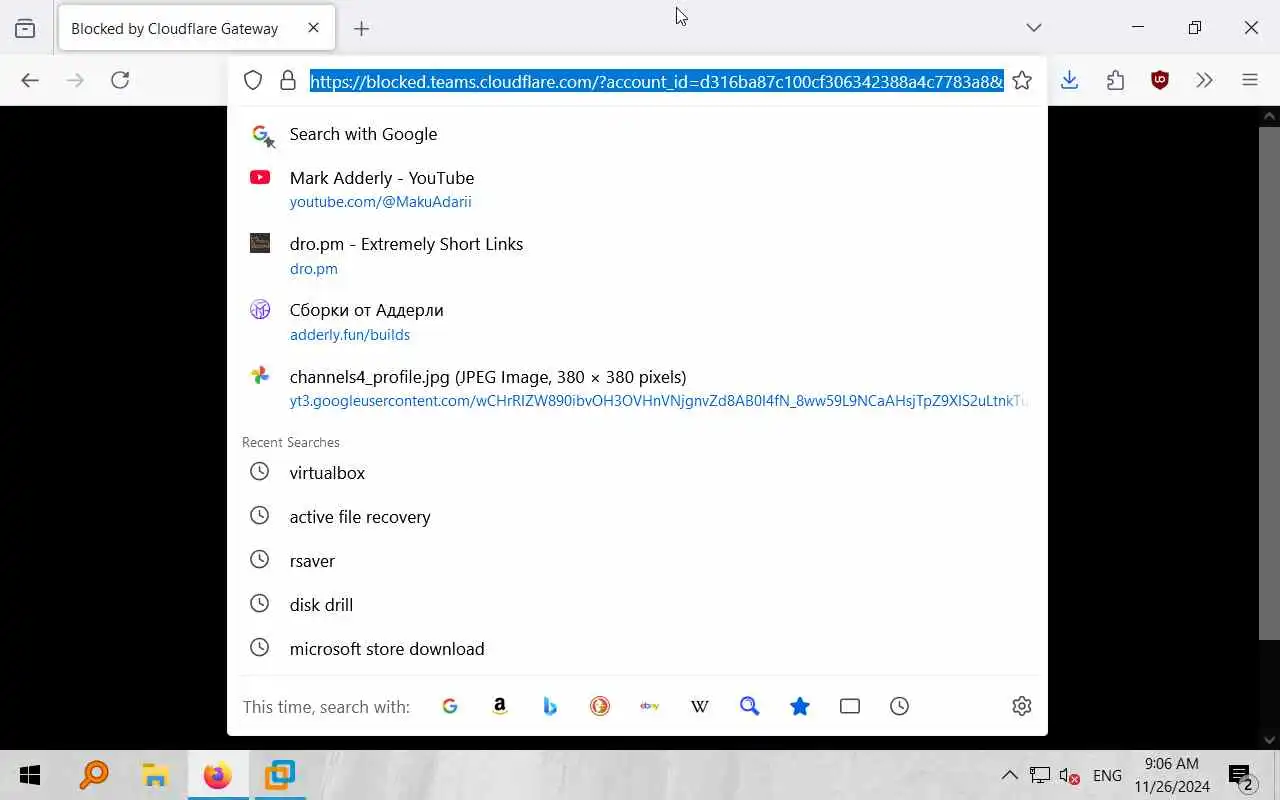Click Firefox taskbar icon
Screen dimensions: 1280x800
pyautogui.click(x=217, y=775)
